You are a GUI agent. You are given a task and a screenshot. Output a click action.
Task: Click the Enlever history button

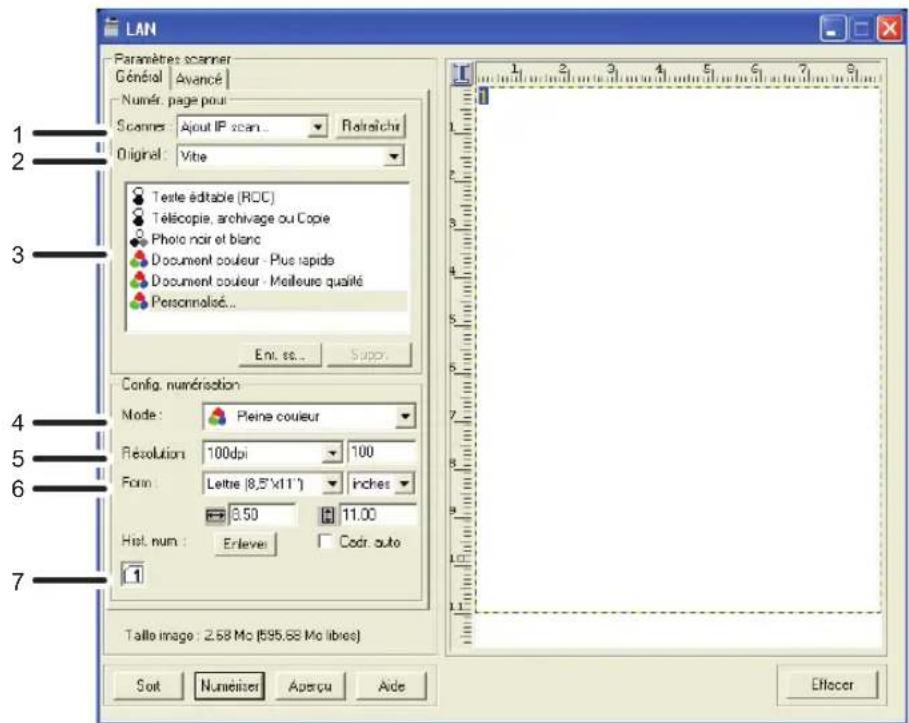click(x=245, y=543)
